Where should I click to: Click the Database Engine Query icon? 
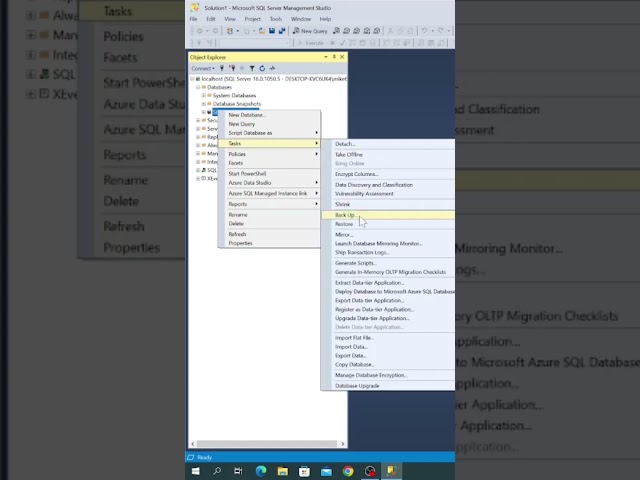[x=336, y=31]
